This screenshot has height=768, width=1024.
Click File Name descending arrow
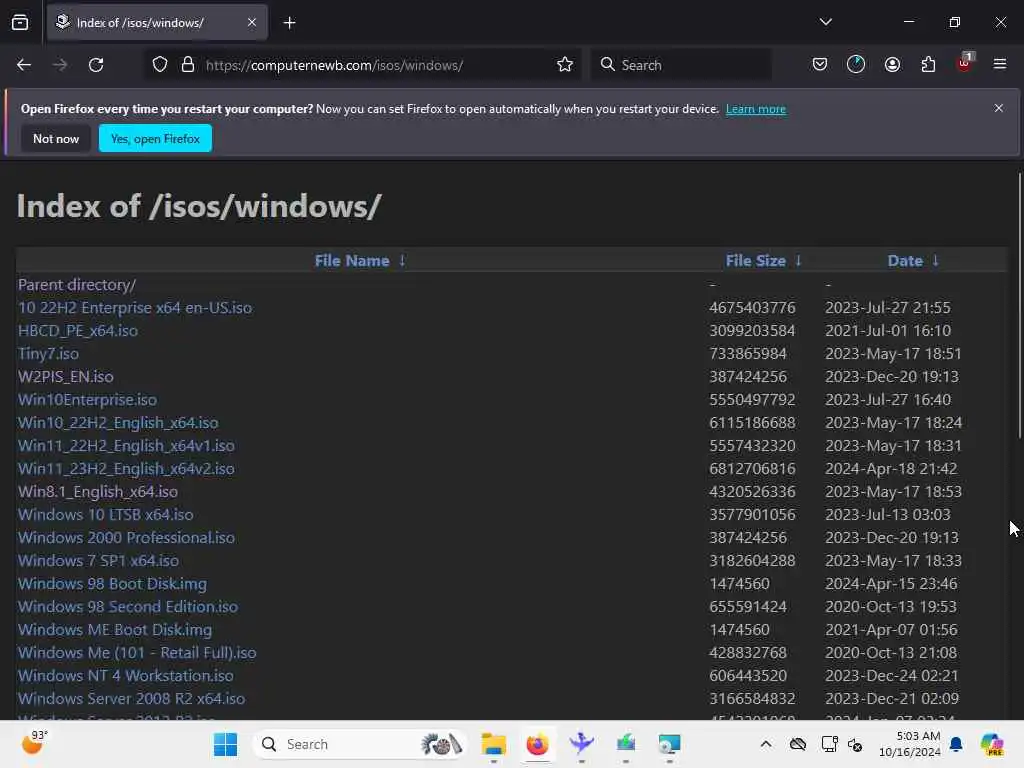[402, 261]
